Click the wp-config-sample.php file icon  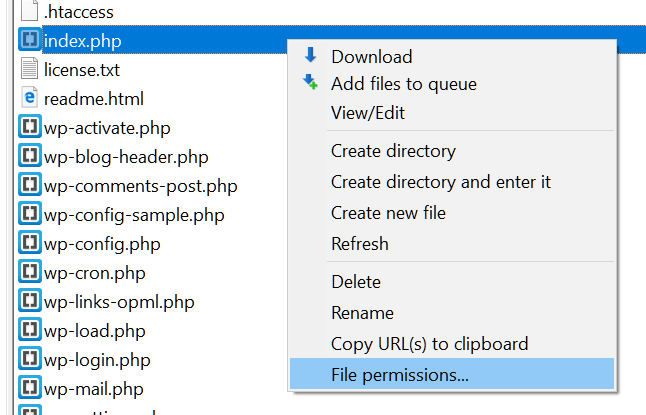point(30,213)
